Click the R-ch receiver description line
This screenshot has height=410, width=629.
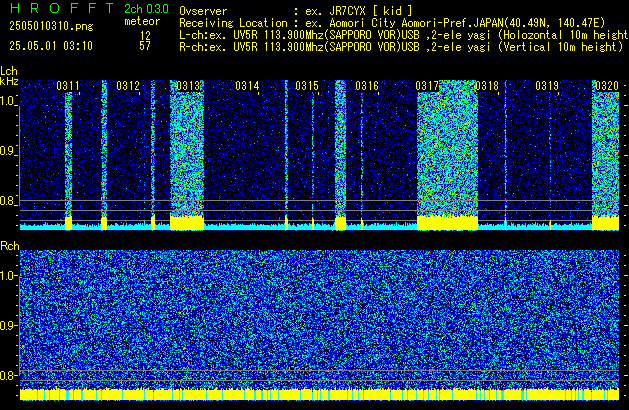[401, 47]
